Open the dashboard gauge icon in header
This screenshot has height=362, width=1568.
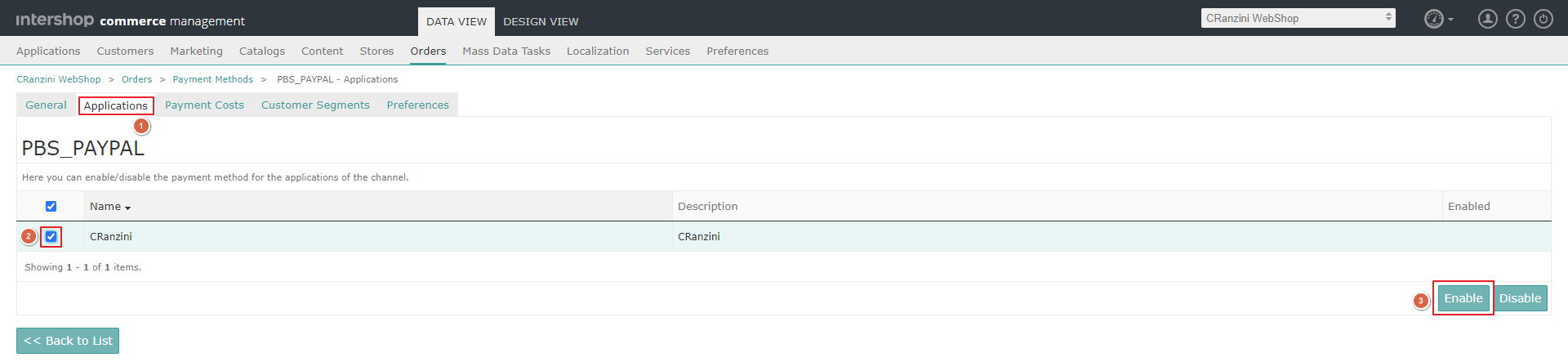click(1433, 19)
